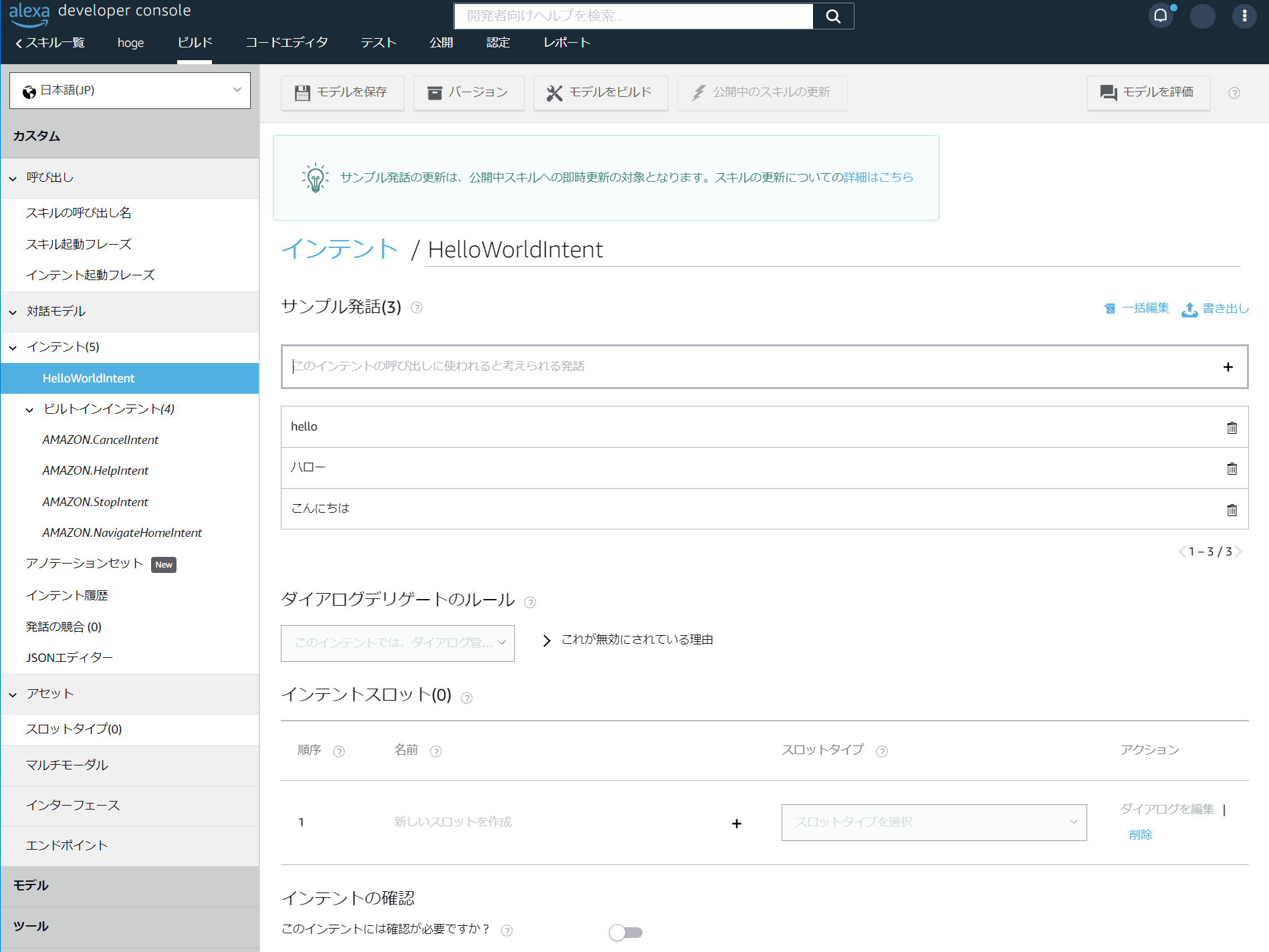Delete the 'hello' sample utterance
Viewport: 1269px width, 952px height.
(x=1232, y=428)
